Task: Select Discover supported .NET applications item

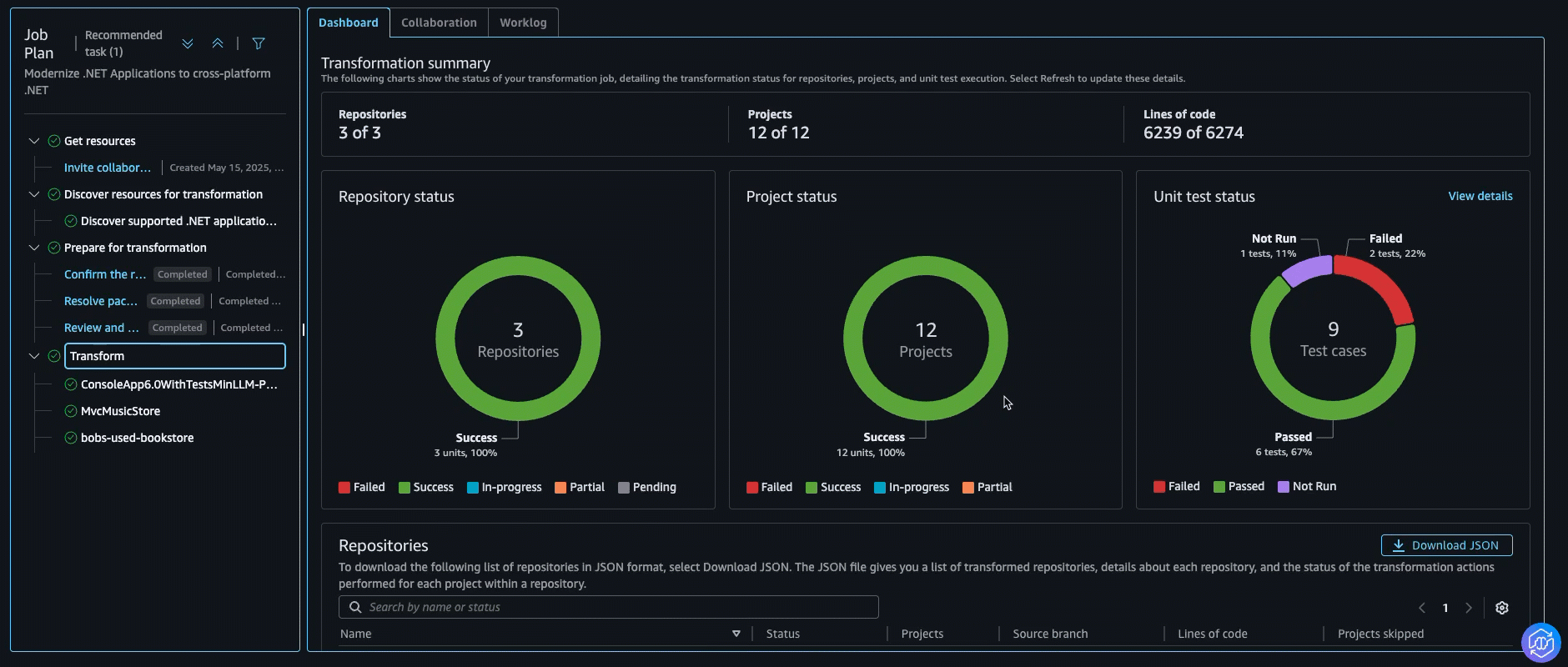Action: click(178, 221)
